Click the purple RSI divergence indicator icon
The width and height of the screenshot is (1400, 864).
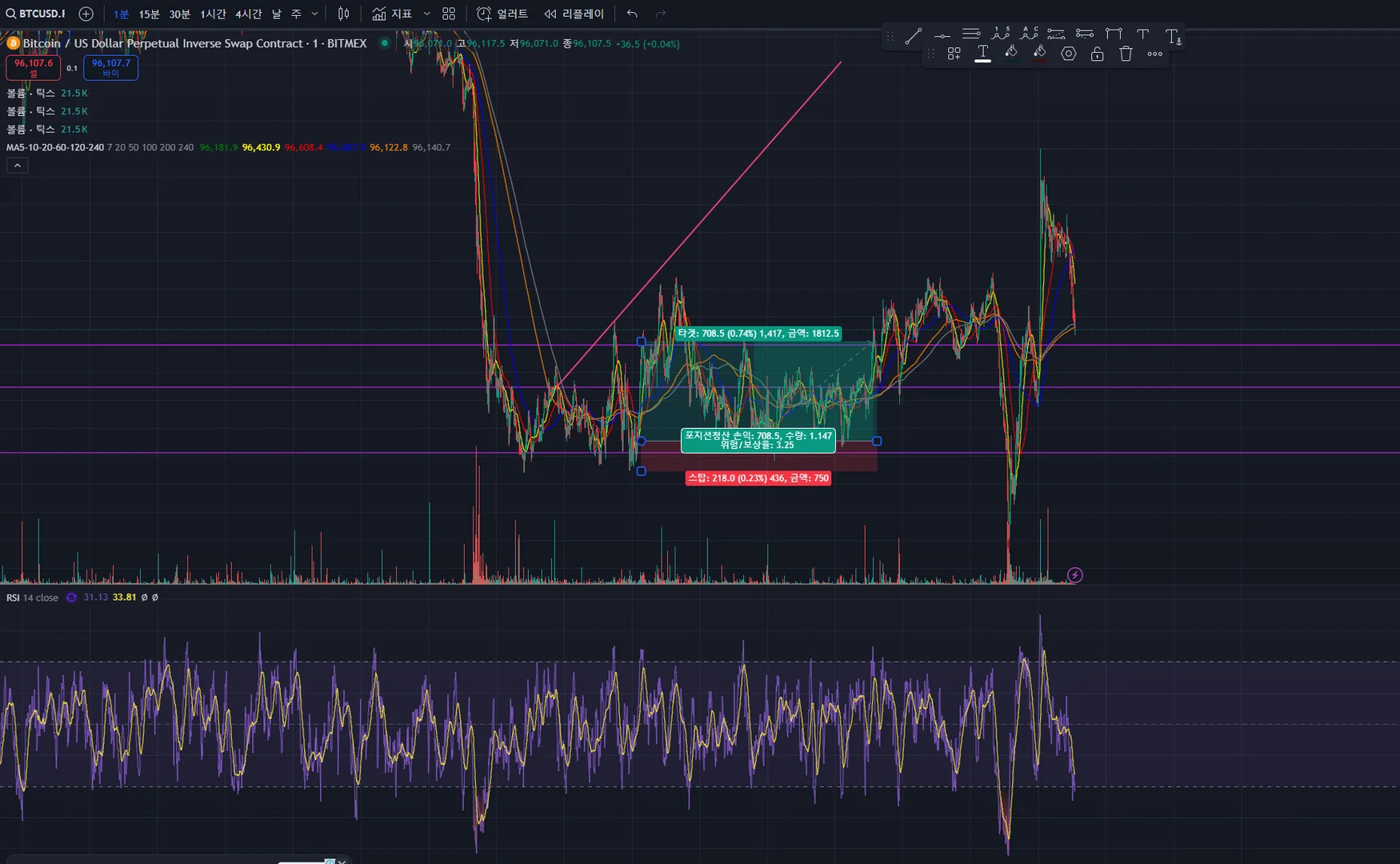(71, 598)
